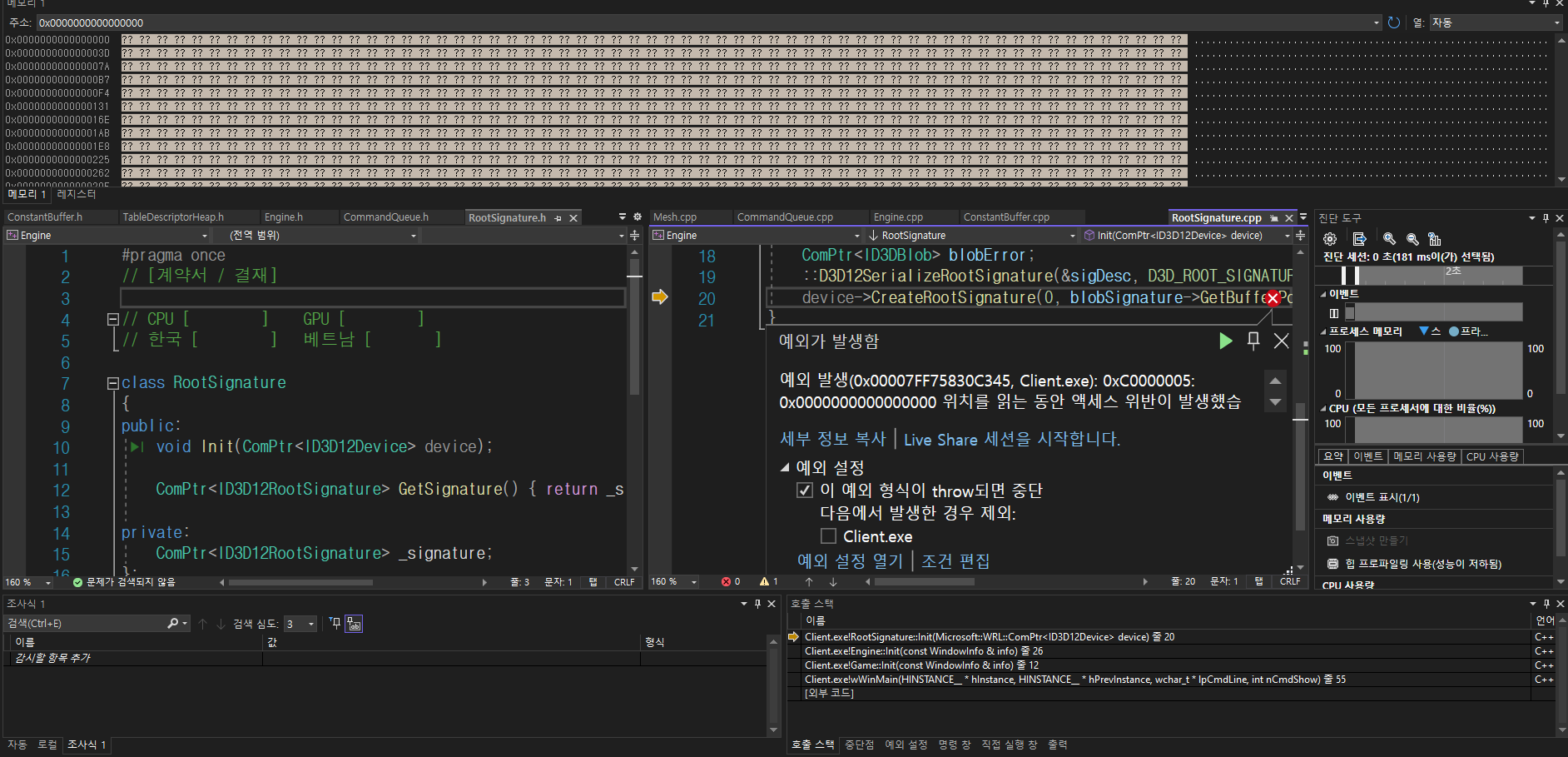Open the memory address dropdown

pos(1376,23)
